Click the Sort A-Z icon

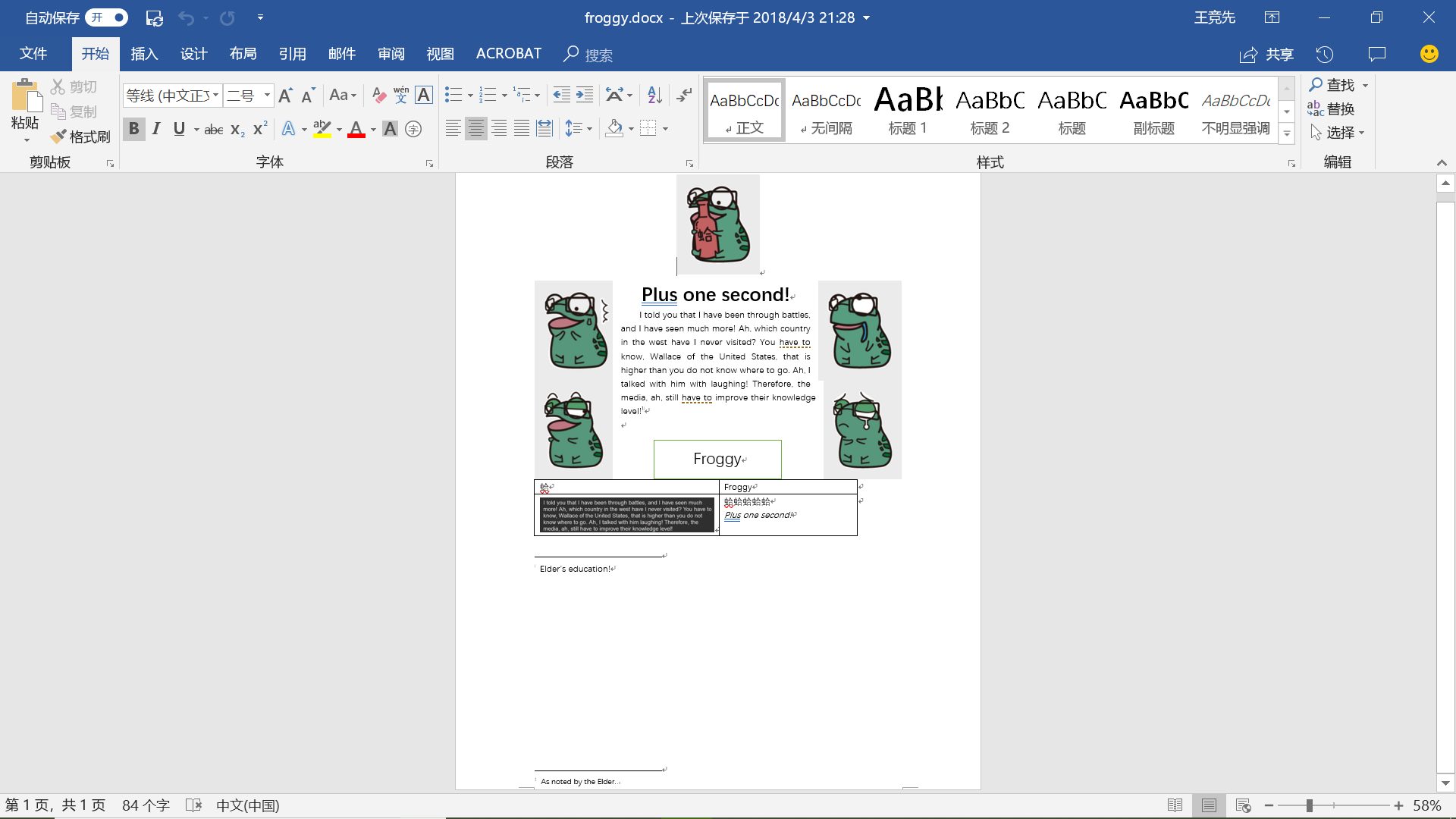point(654,96)
